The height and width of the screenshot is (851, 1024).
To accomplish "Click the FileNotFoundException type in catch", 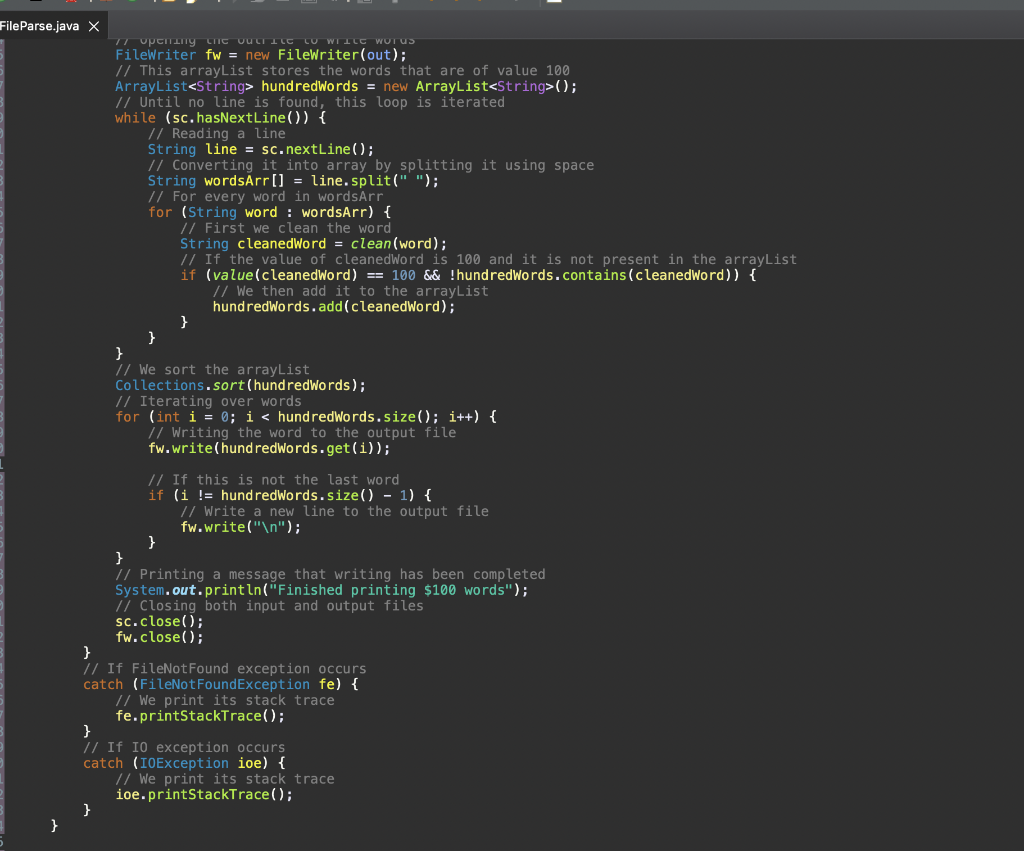I will (x=224, y=685).
